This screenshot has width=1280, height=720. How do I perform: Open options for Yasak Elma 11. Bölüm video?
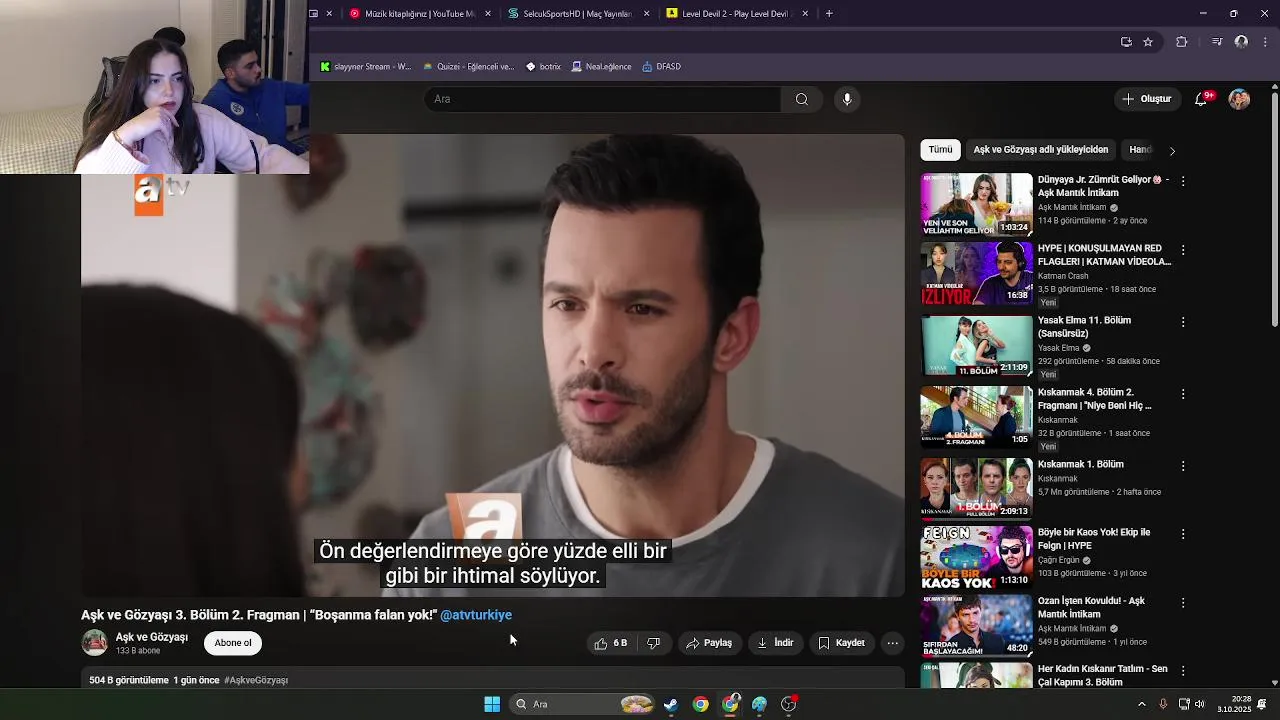point(1183,322)
